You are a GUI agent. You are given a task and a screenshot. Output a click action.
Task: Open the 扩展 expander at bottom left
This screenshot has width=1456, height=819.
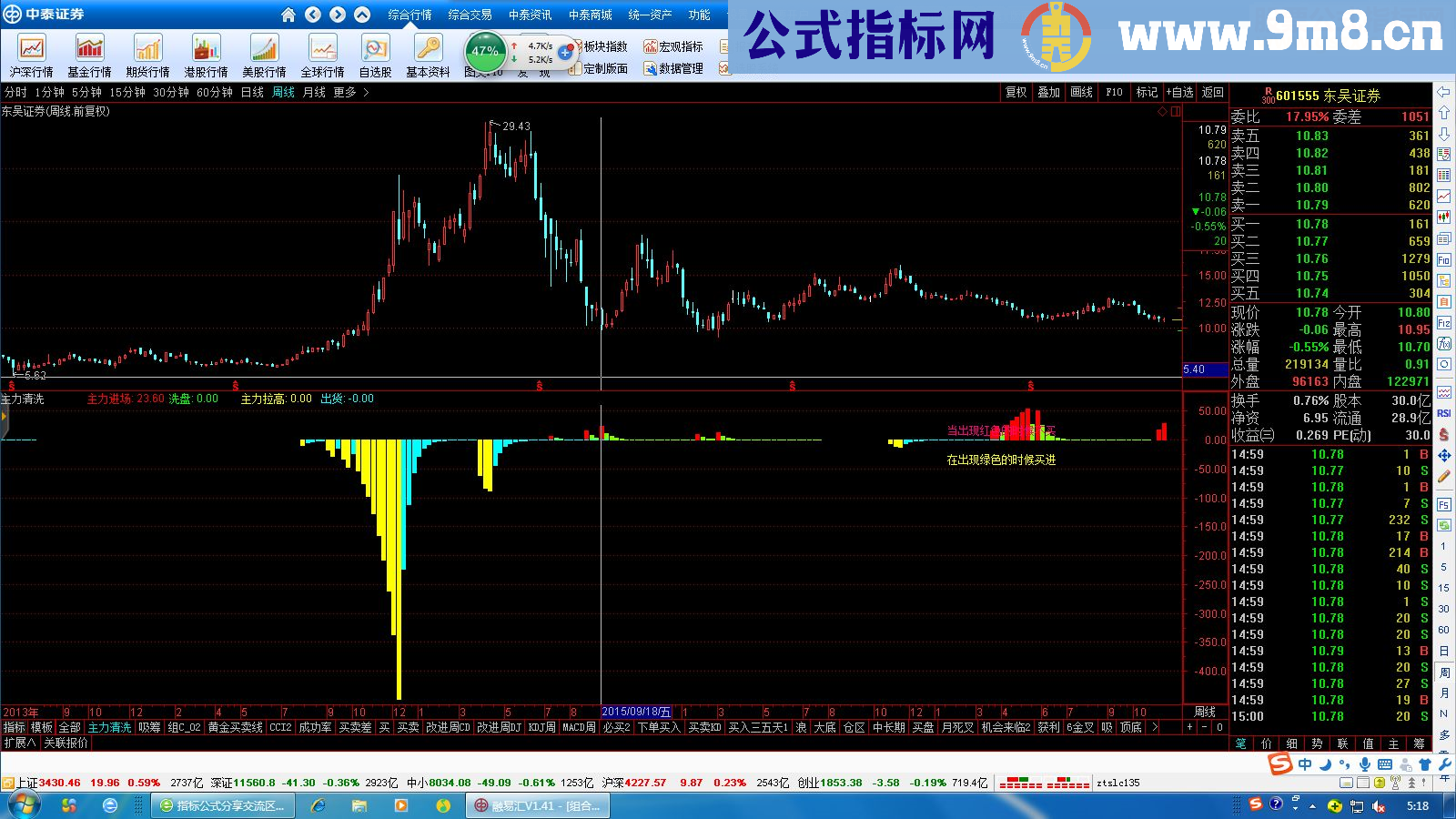click(20, 741)
